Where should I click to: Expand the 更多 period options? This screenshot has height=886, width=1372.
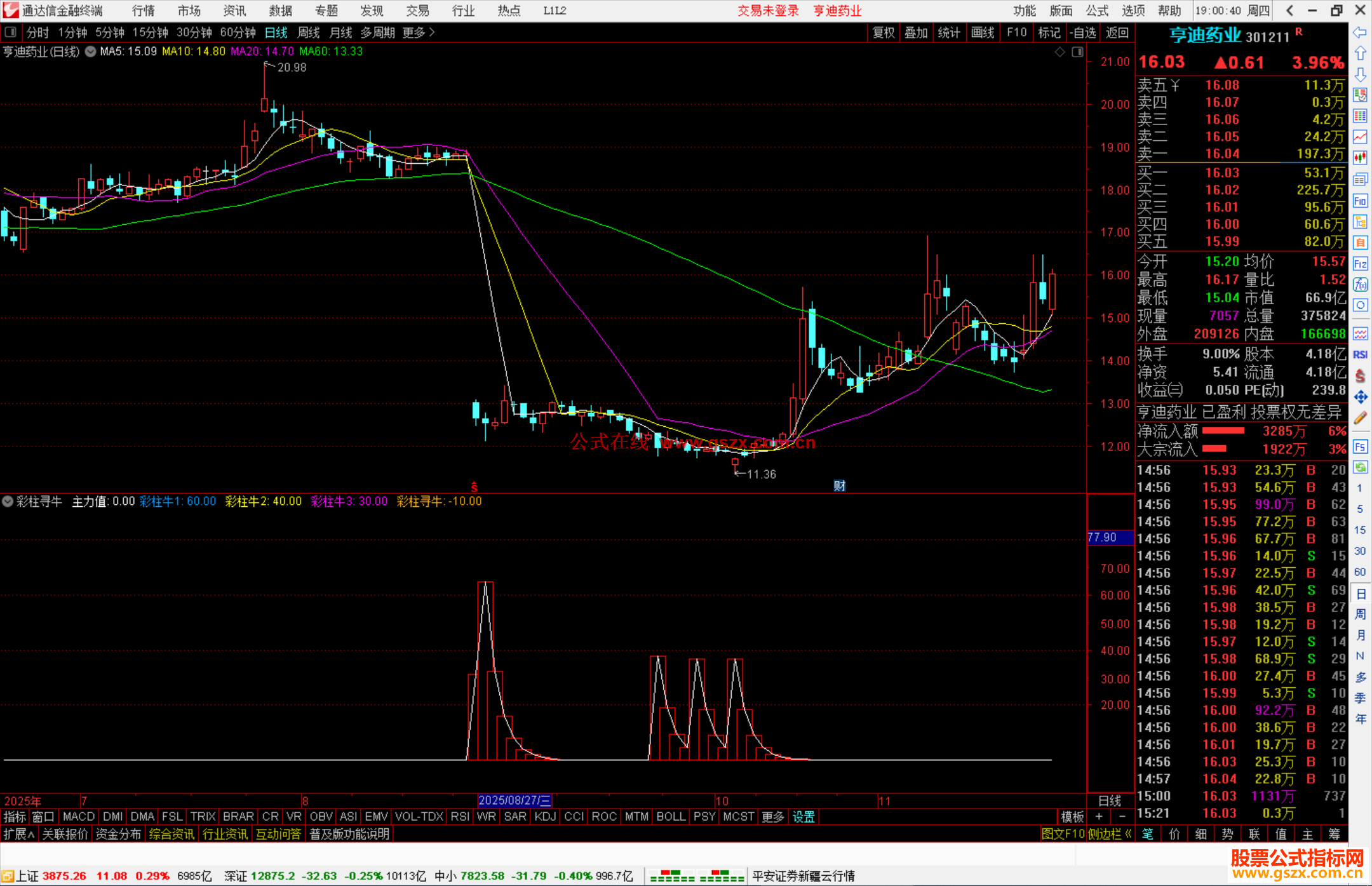(418, 32)
